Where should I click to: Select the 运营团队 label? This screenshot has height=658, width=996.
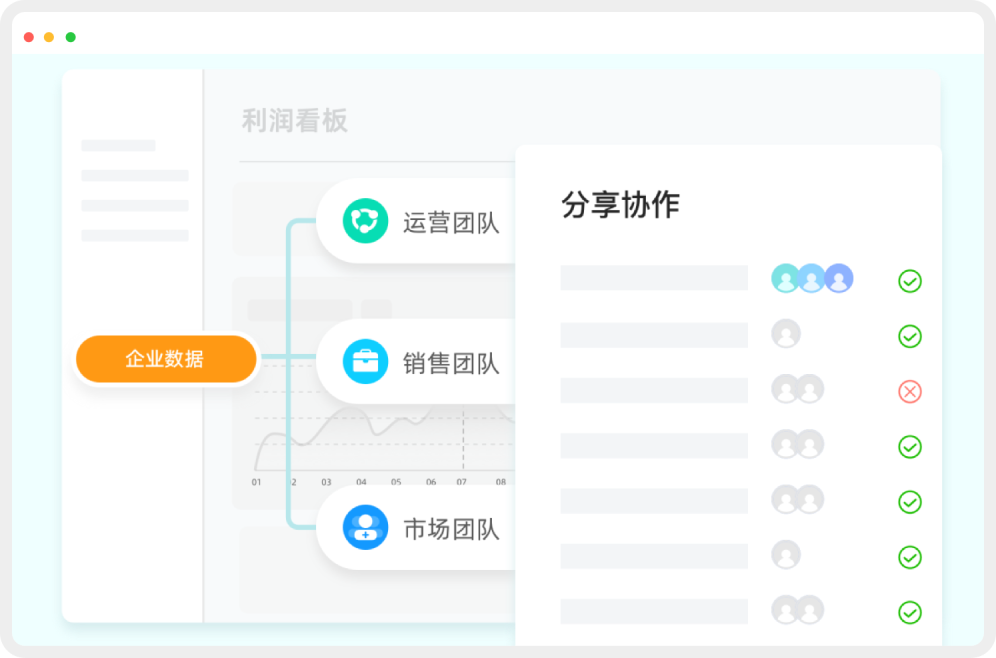450,222
